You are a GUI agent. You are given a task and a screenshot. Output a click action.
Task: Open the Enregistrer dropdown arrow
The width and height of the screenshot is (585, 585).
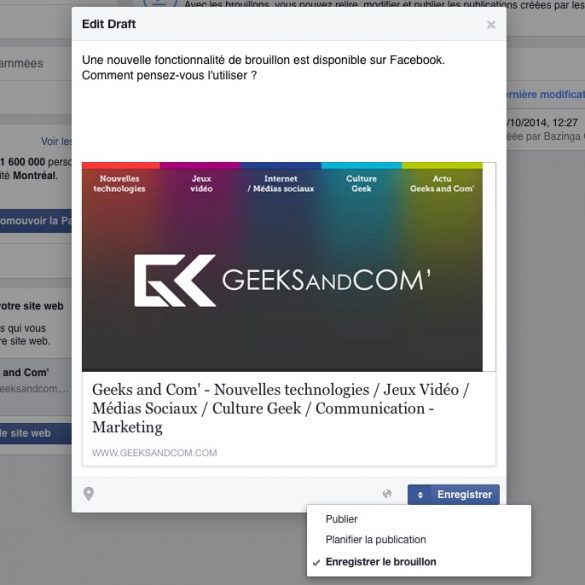420,495
